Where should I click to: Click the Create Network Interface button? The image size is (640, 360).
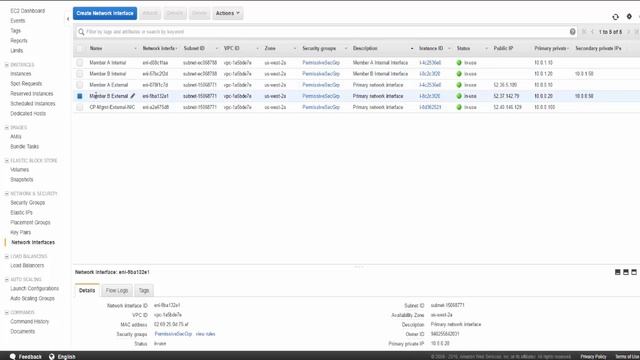[105, 13]
